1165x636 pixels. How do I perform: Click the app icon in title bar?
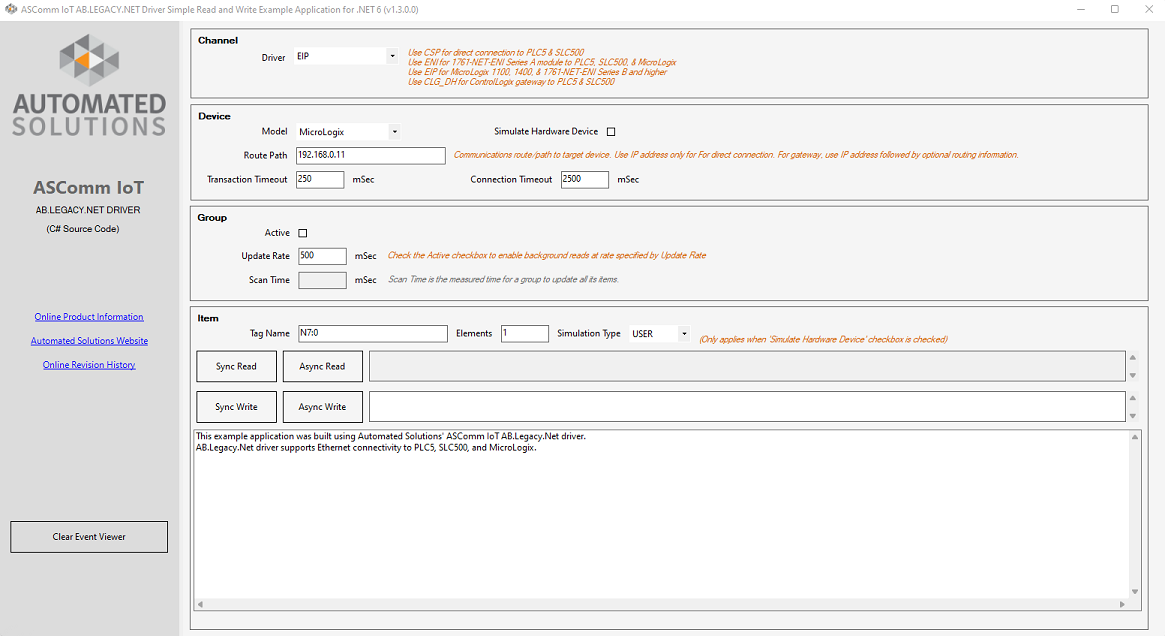(10, 10)
